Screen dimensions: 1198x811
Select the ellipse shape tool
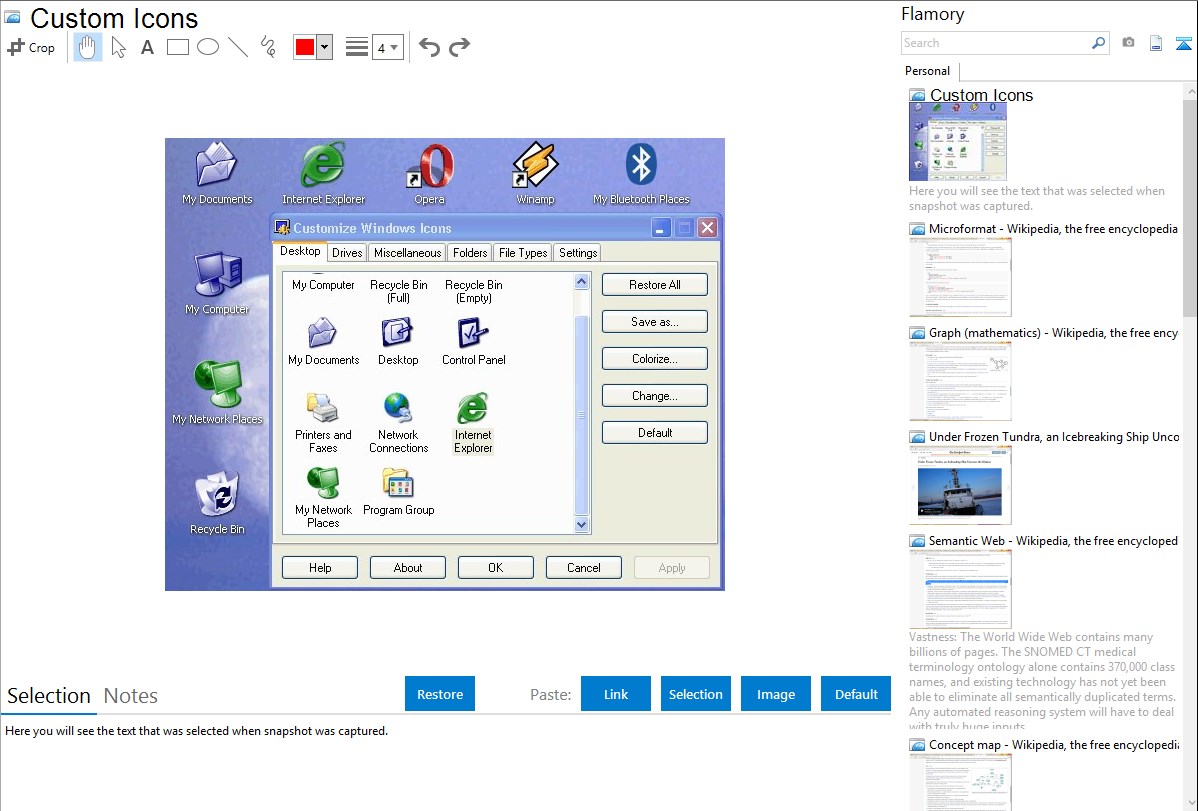pos(208,47)
